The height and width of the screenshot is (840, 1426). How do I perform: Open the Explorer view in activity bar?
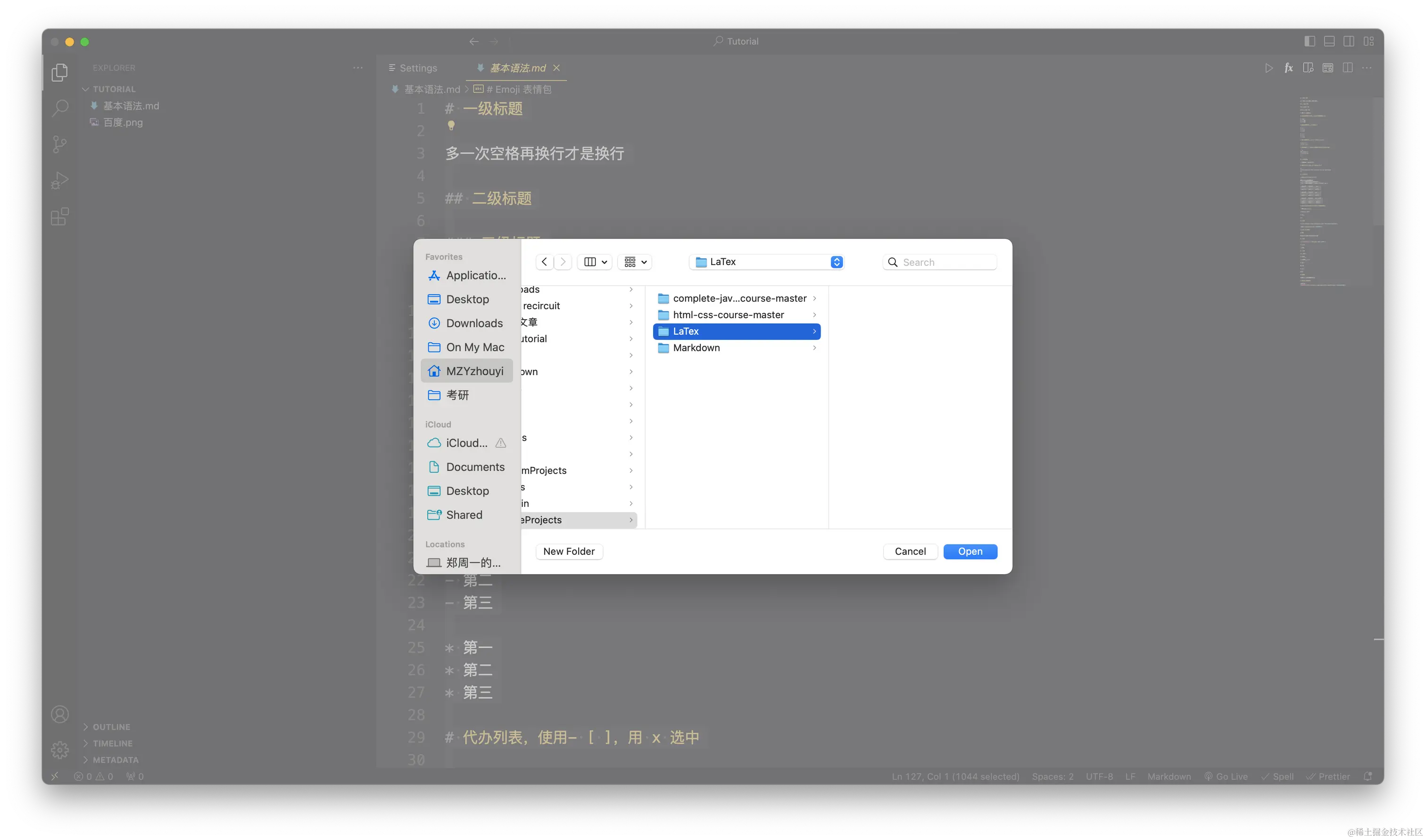pyautogui.click(x=59, y=73)
